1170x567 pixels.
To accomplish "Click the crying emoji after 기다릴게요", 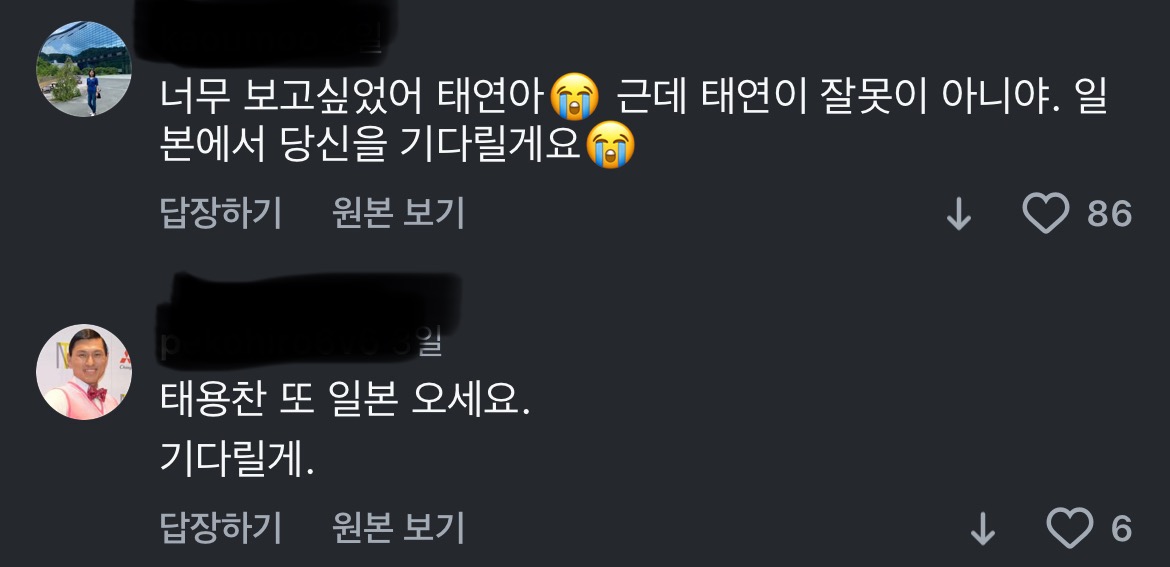I will click(610, 144).
